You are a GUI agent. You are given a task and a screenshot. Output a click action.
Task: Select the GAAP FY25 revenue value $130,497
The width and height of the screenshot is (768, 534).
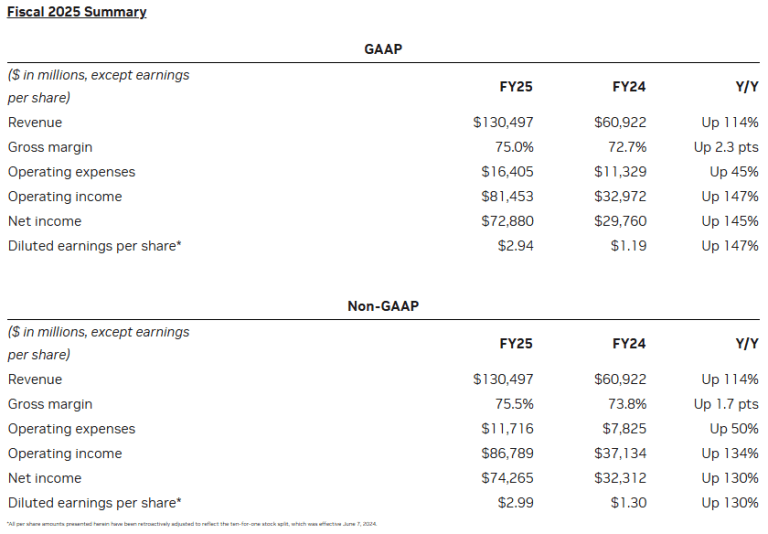point(503,123)
